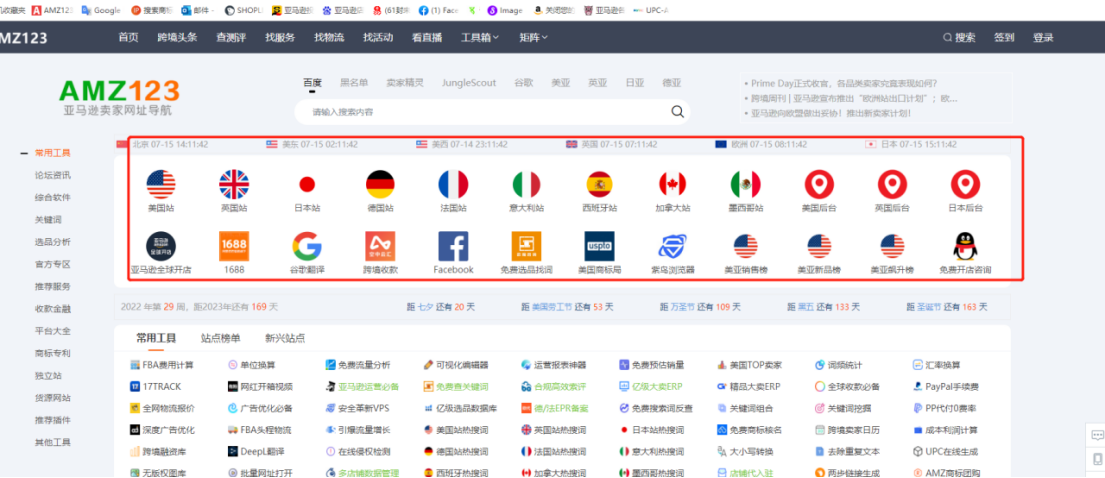The height and width of the screenshot is (478, 1105).
Task: Select the 黑名单 search tab
Action: (354, 82)
